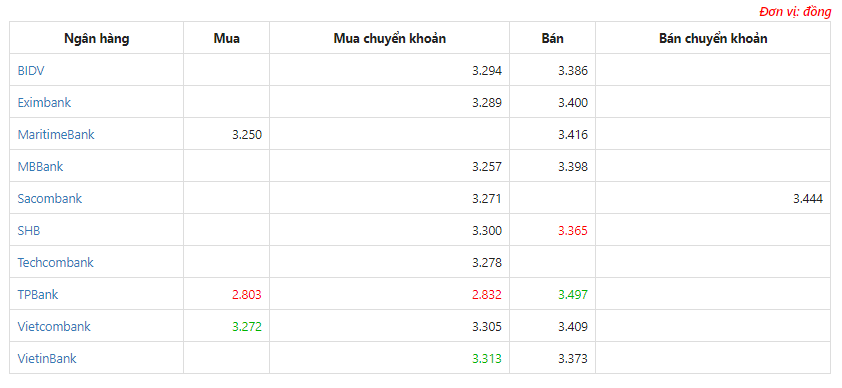Screen dimensions: 842x388
Task: Click the Ngân hàng column header
Action: 97,39
